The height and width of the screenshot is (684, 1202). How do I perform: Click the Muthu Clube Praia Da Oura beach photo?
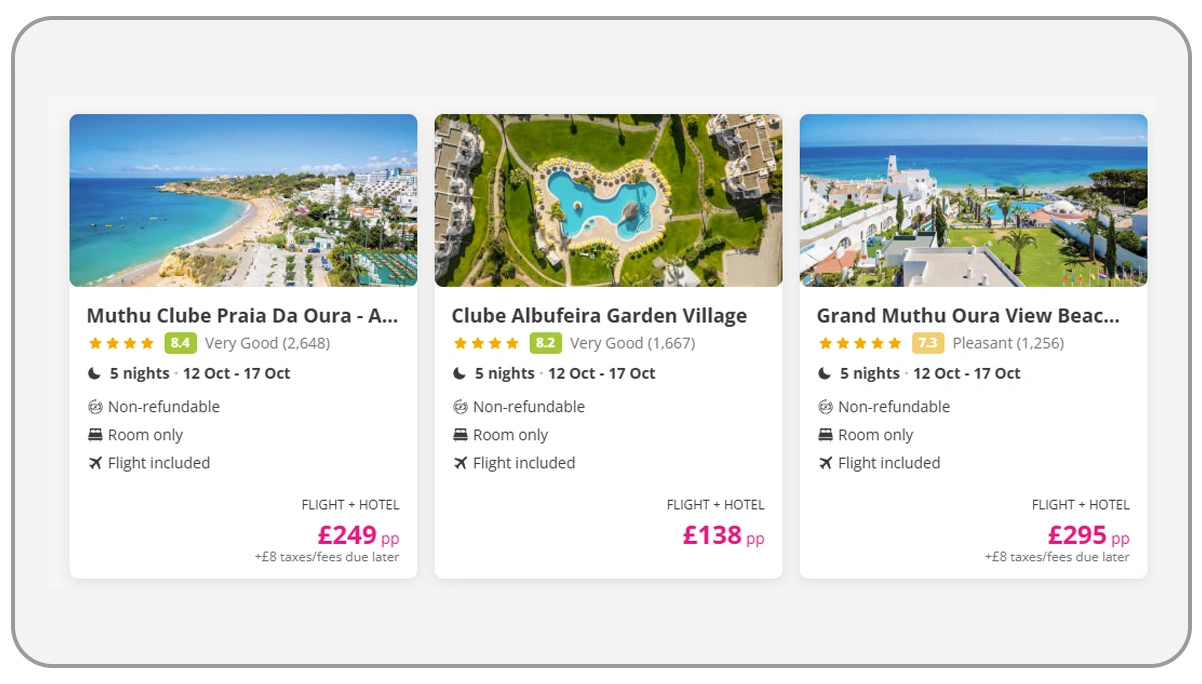click(x=243, y=200)
